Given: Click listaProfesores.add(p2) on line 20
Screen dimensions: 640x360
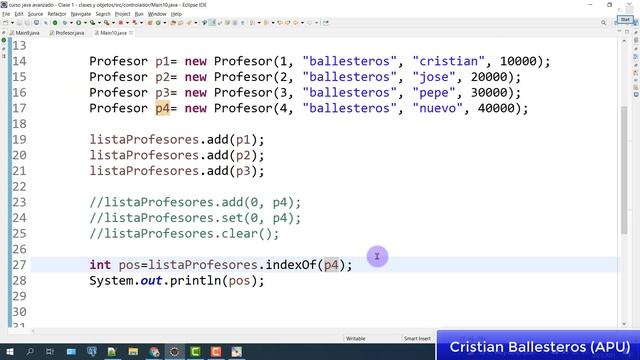Looking at the screenshot, I should [177, 156].
